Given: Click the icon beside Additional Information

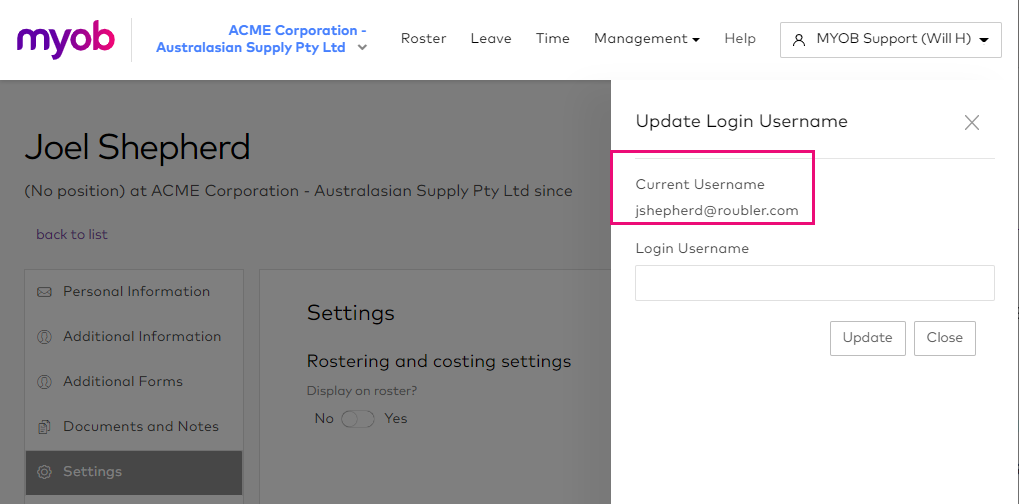Looking at the screenshot, I should point(44,337).
